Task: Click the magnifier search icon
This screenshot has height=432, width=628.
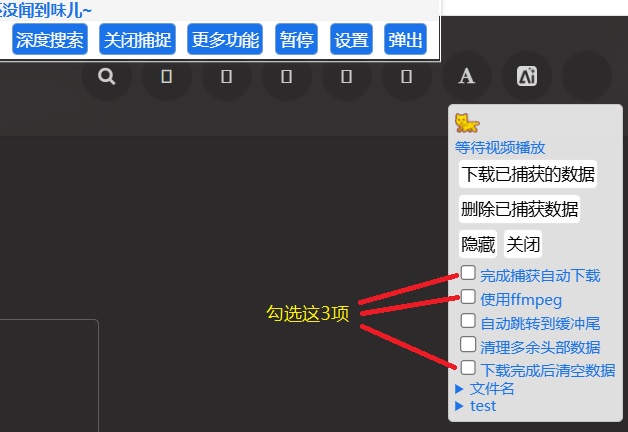Action: pyautogui.click(x=107, y=76)
